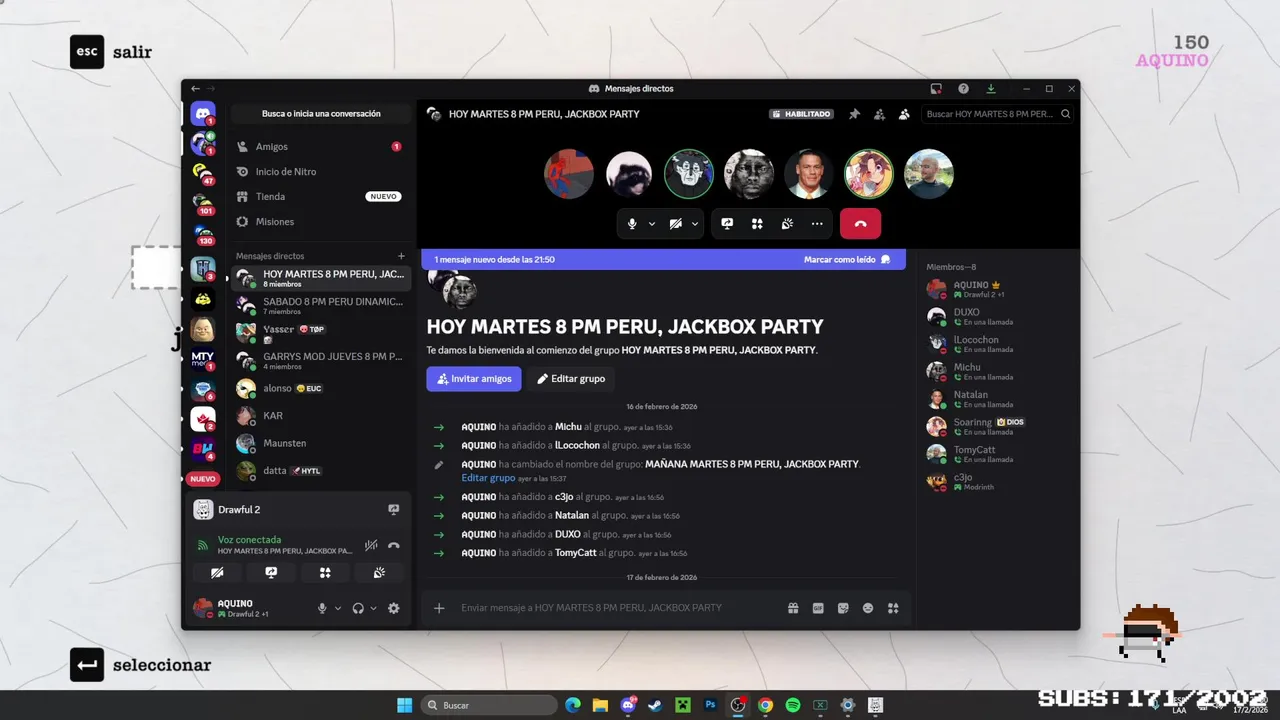Create a new direct message with plus

(401, 256)
